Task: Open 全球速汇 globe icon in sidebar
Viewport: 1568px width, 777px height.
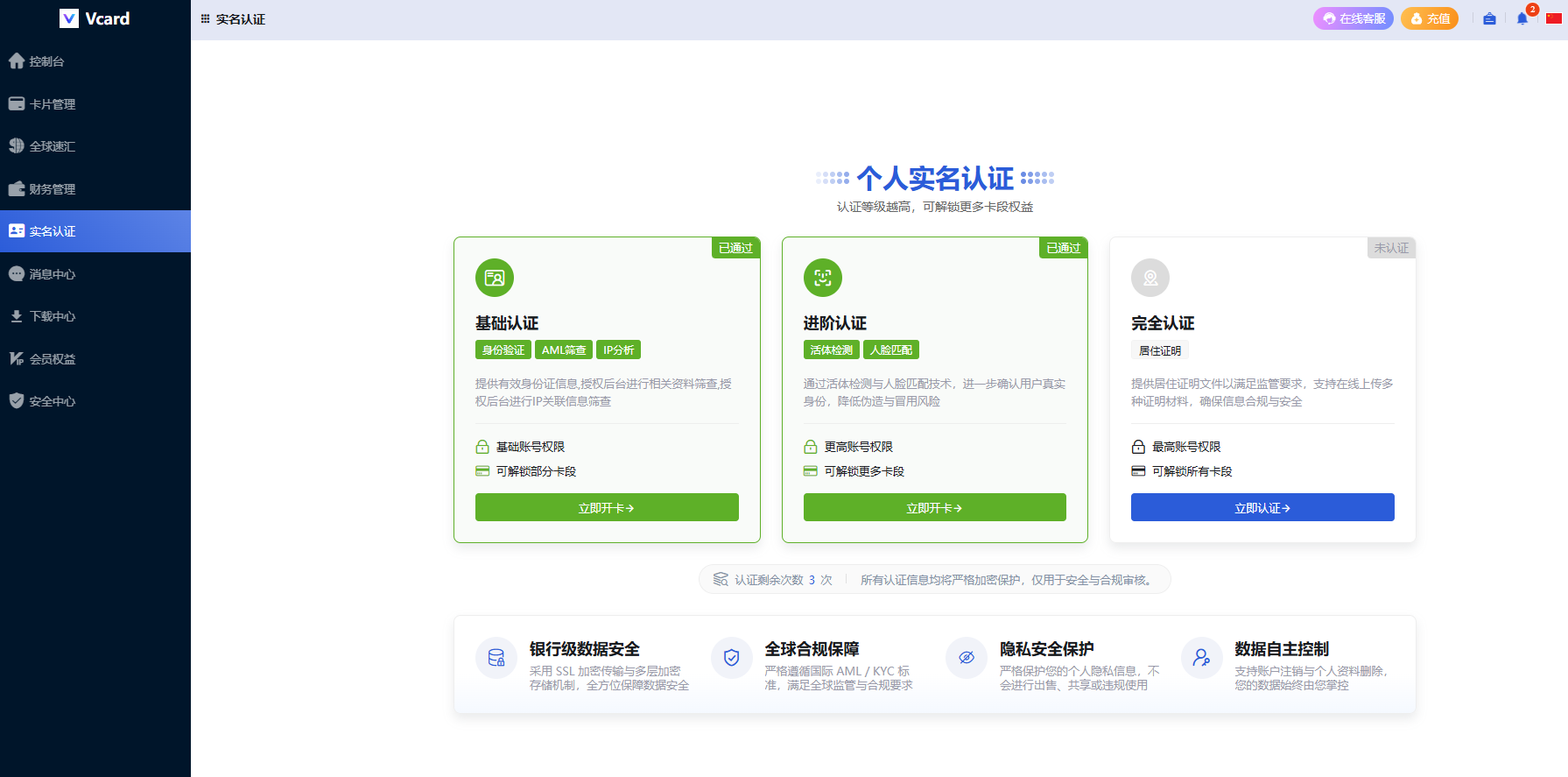Action: pyautogui.click(x=17, y=145)
